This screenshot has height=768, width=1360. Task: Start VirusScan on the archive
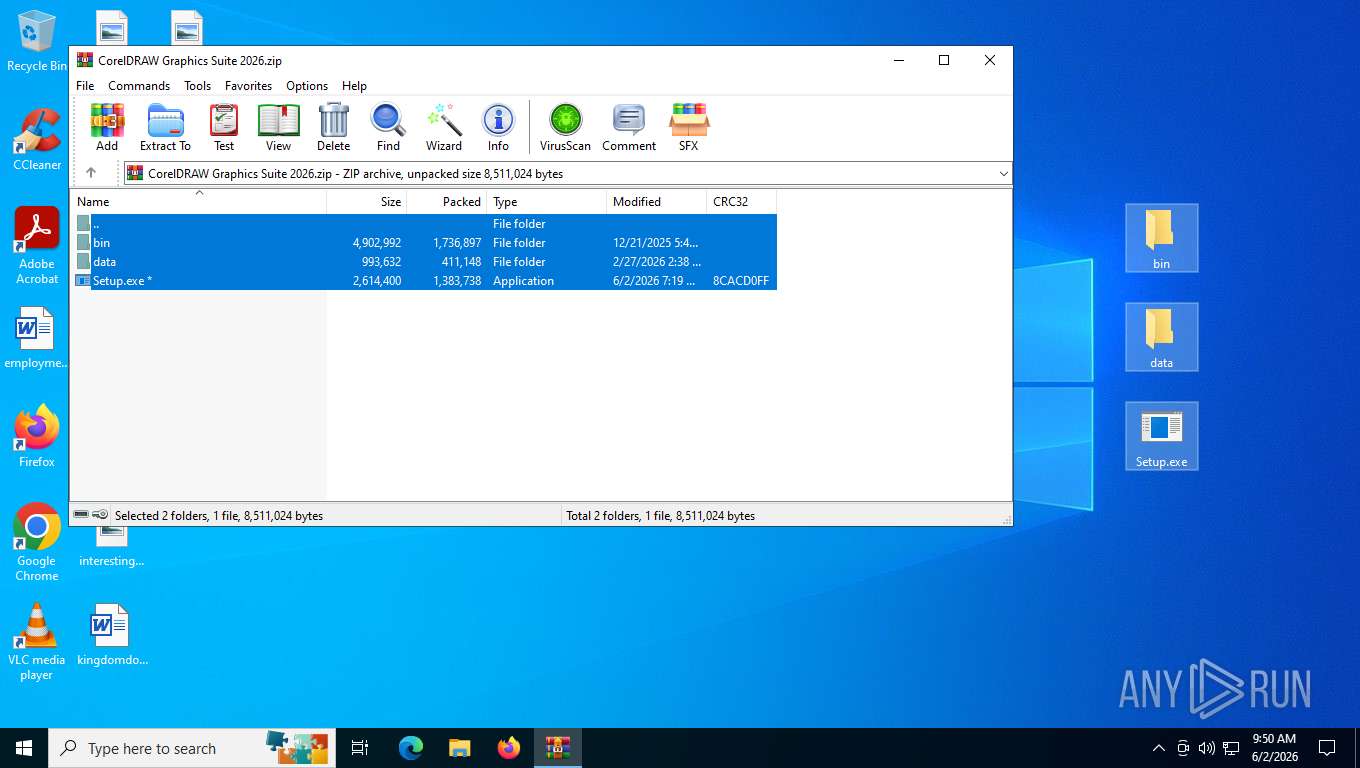click(565, 127)
